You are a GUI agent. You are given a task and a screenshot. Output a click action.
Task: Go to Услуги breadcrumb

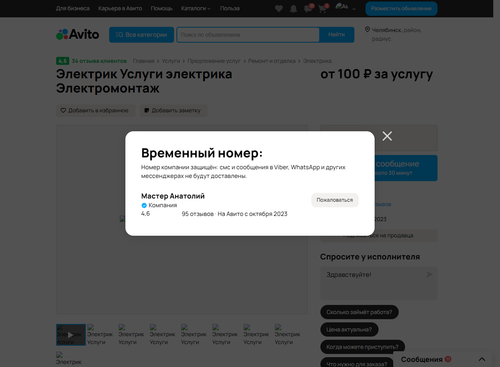point(171,61)
